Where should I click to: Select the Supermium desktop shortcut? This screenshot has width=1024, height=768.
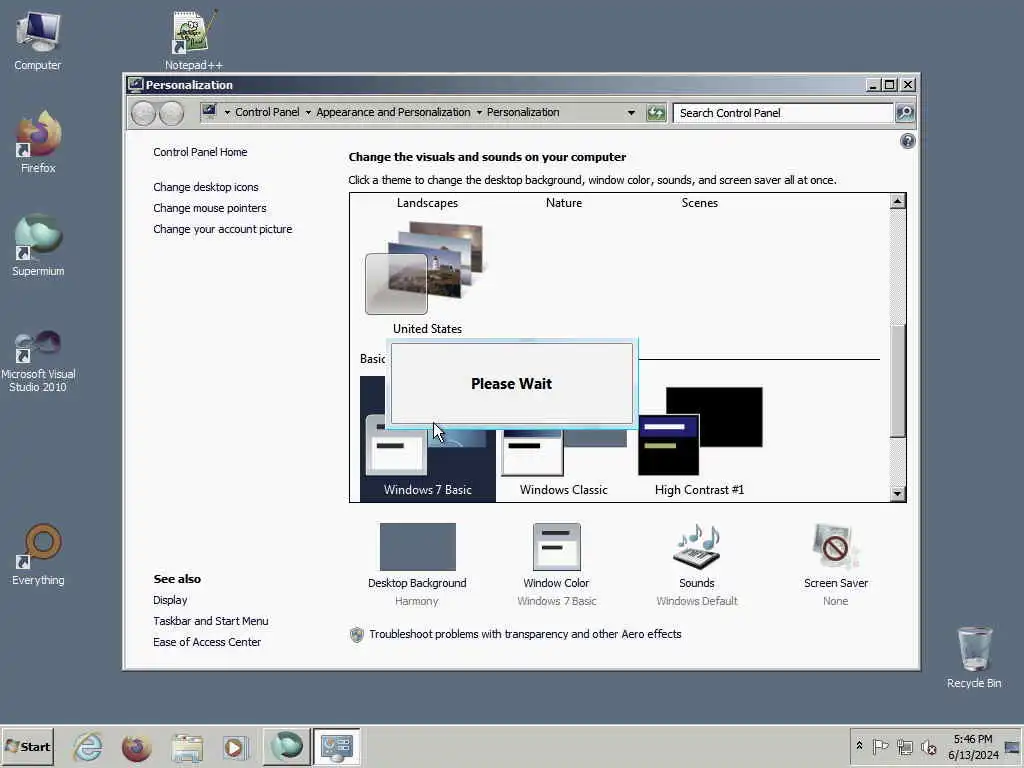click(x=38, y=246)
